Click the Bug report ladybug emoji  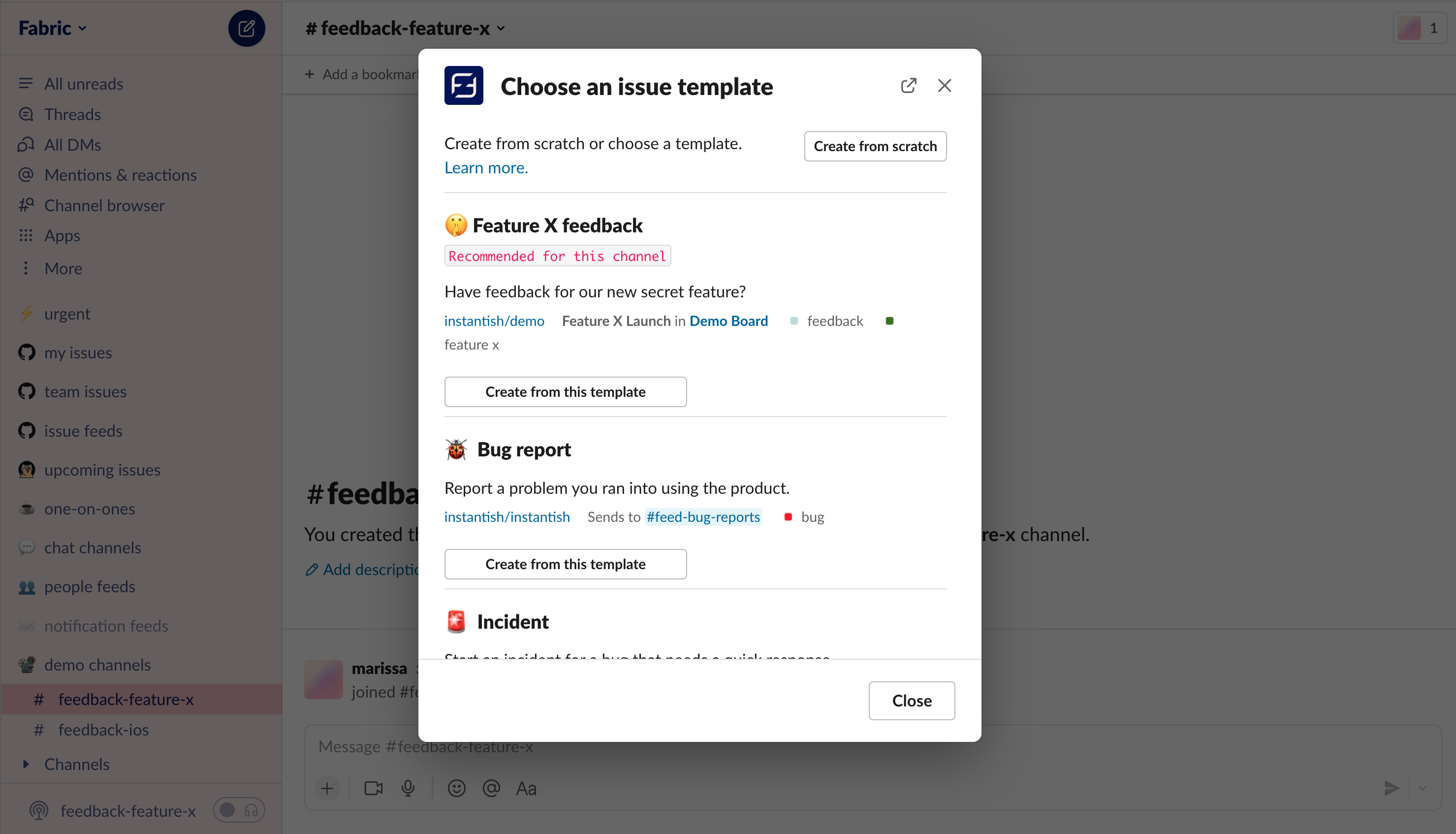pos(456,449)
